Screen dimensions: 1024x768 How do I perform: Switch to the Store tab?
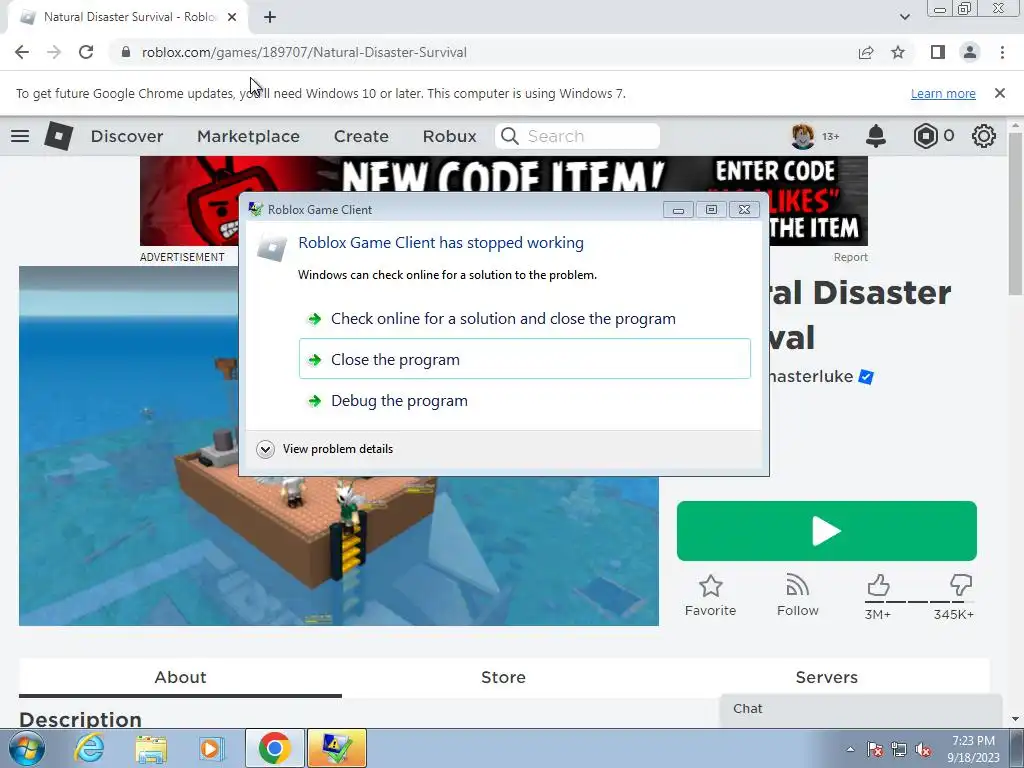(x=504, y=677)
